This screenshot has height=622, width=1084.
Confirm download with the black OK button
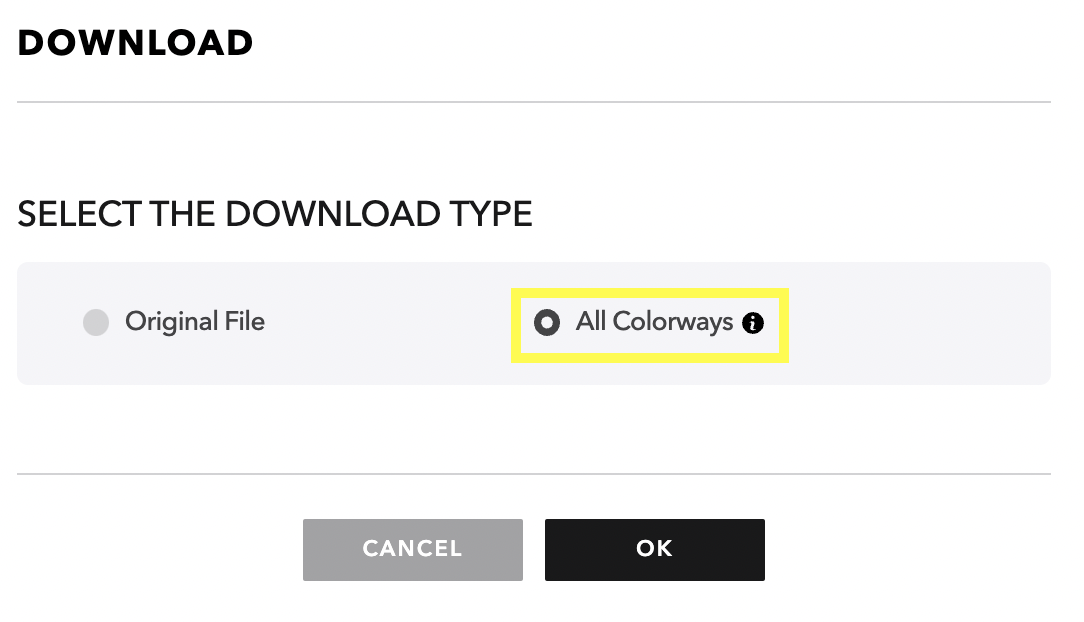pyautogui.click(x=654, y=549)
